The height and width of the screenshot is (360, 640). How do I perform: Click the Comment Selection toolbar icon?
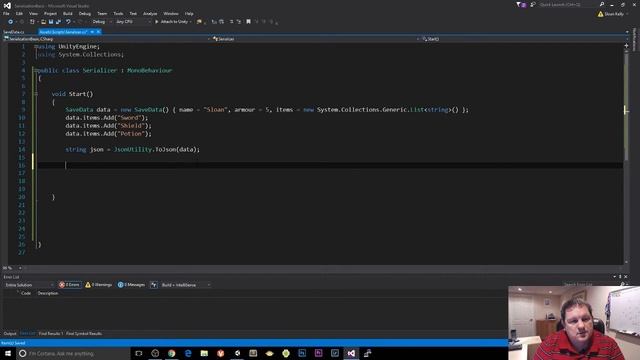(231, 22)
